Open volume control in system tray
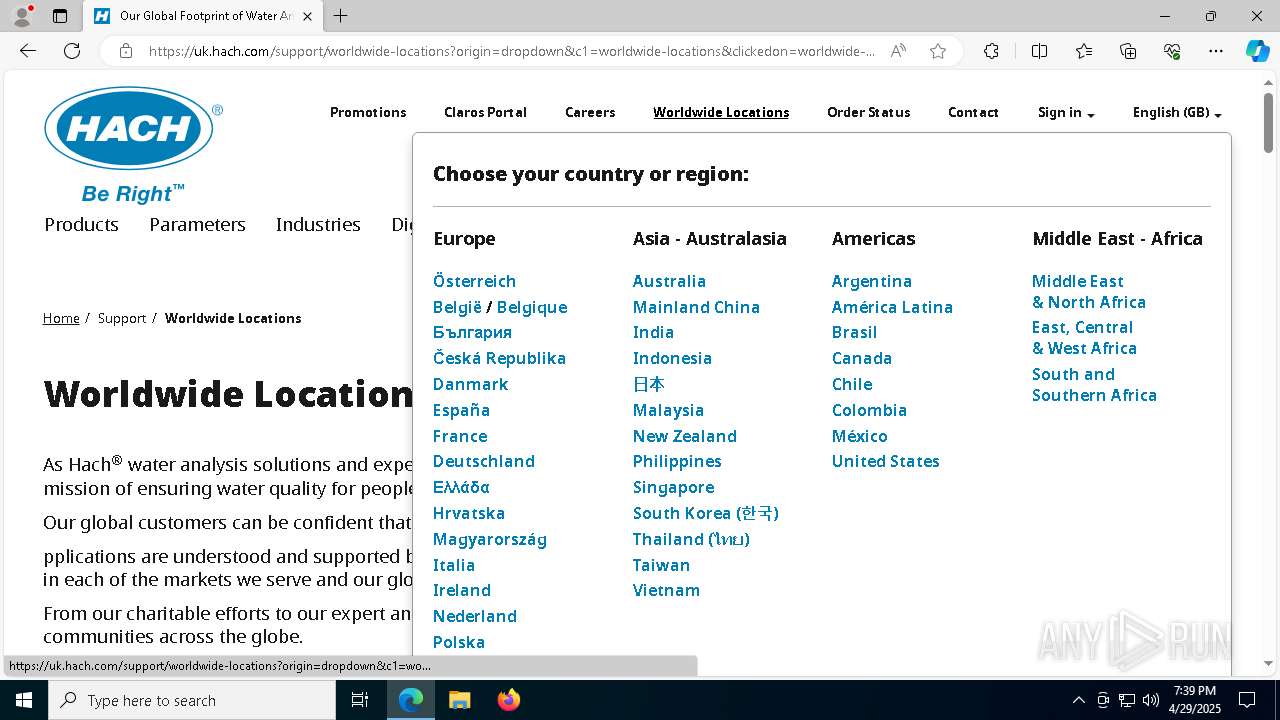Screen dimensions: 1280x720 coord(1151,700)
